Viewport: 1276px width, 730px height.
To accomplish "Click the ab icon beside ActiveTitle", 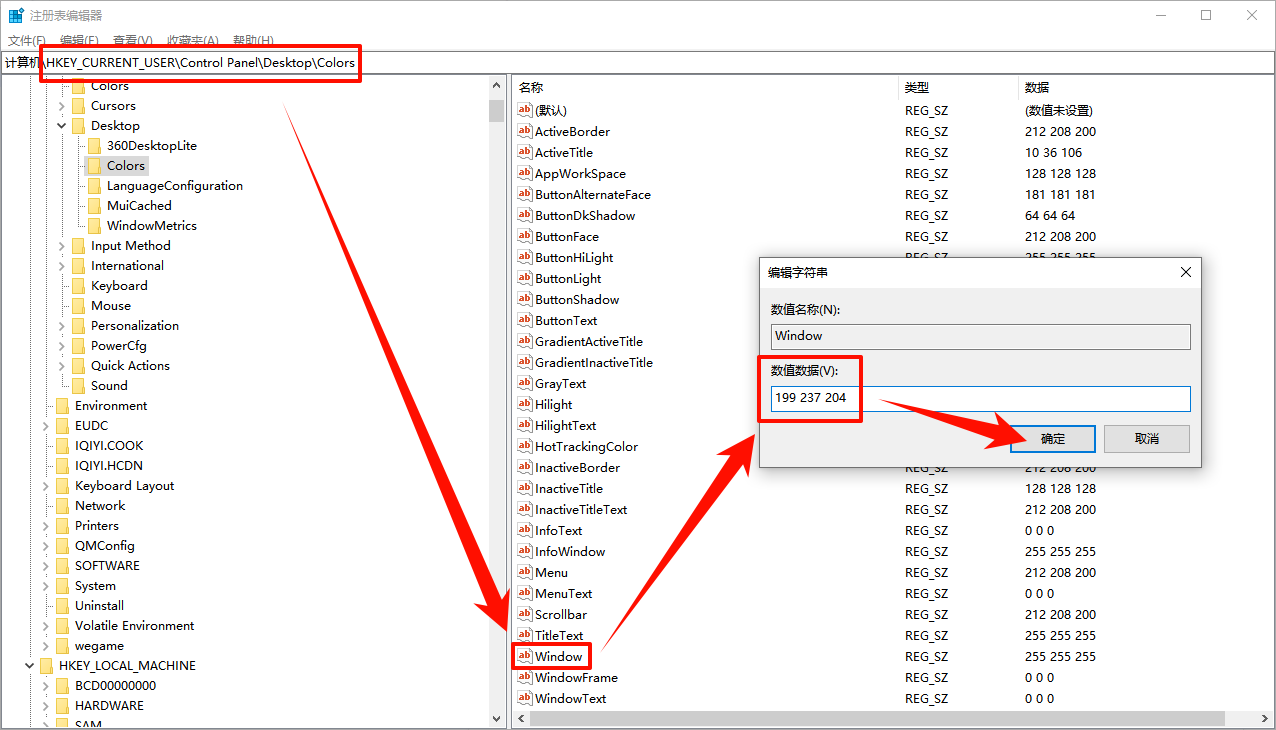I will [x=525, y=152].
